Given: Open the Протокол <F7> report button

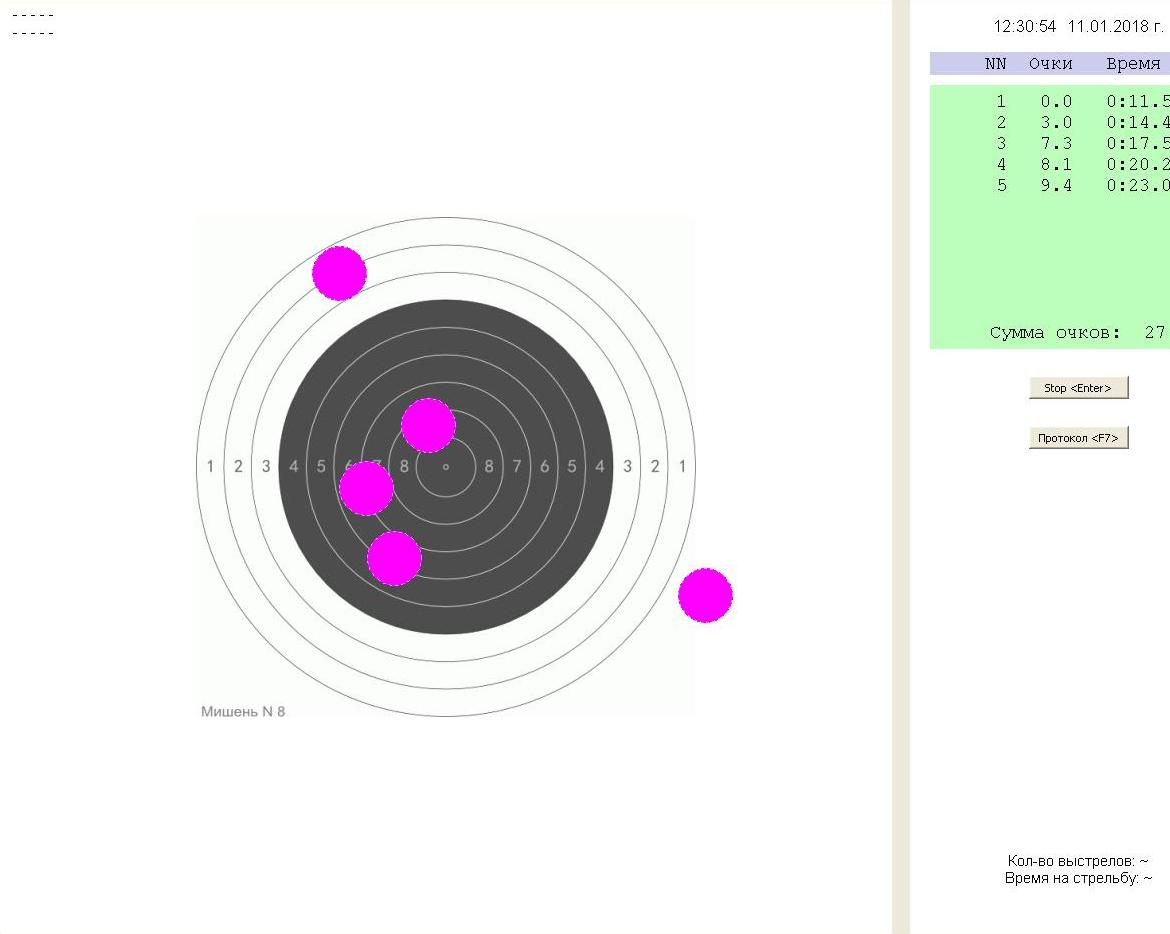Looking at the screenshot, I should pos(1078,438).
